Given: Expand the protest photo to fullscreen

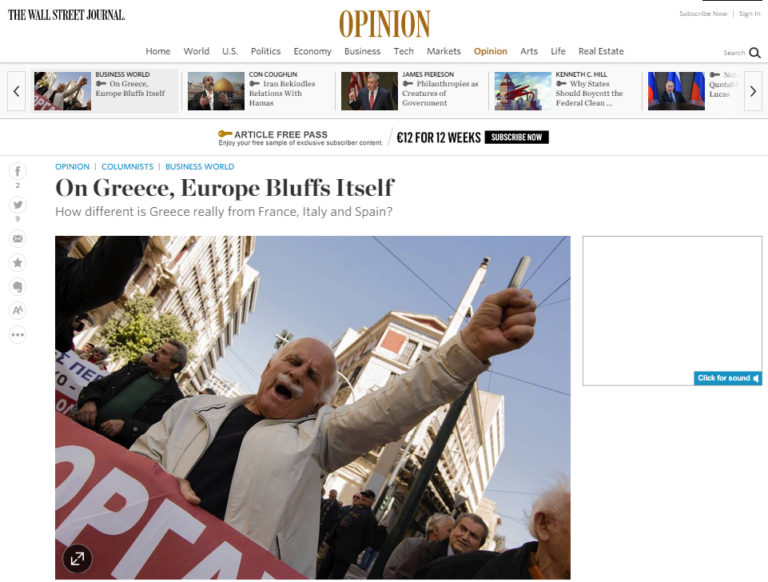Looking at the screenshot, I should tap(77, 558).
